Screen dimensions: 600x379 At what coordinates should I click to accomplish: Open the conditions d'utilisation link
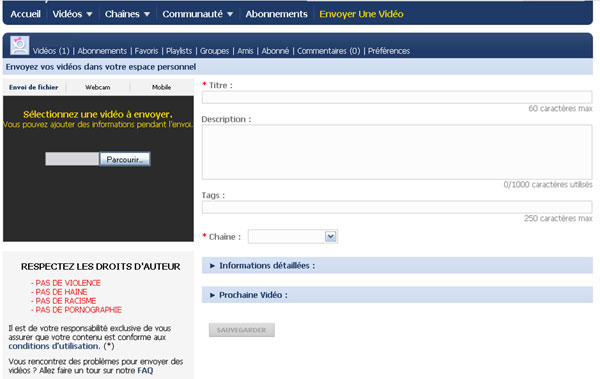pyautogui.click(x=54, y=346)
